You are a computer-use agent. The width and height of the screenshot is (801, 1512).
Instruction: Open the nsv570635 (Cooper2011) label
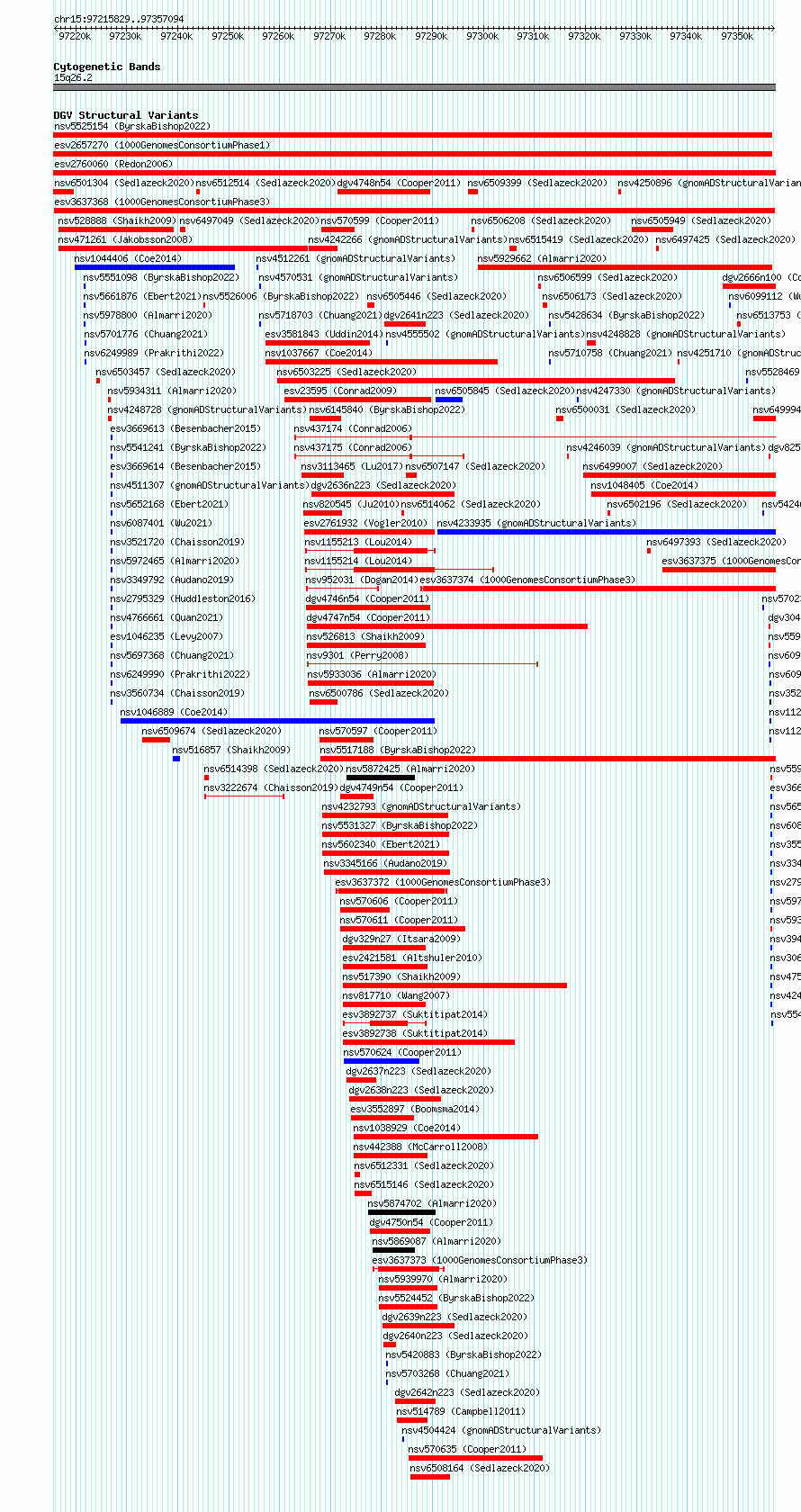[x=467, y=1449]
